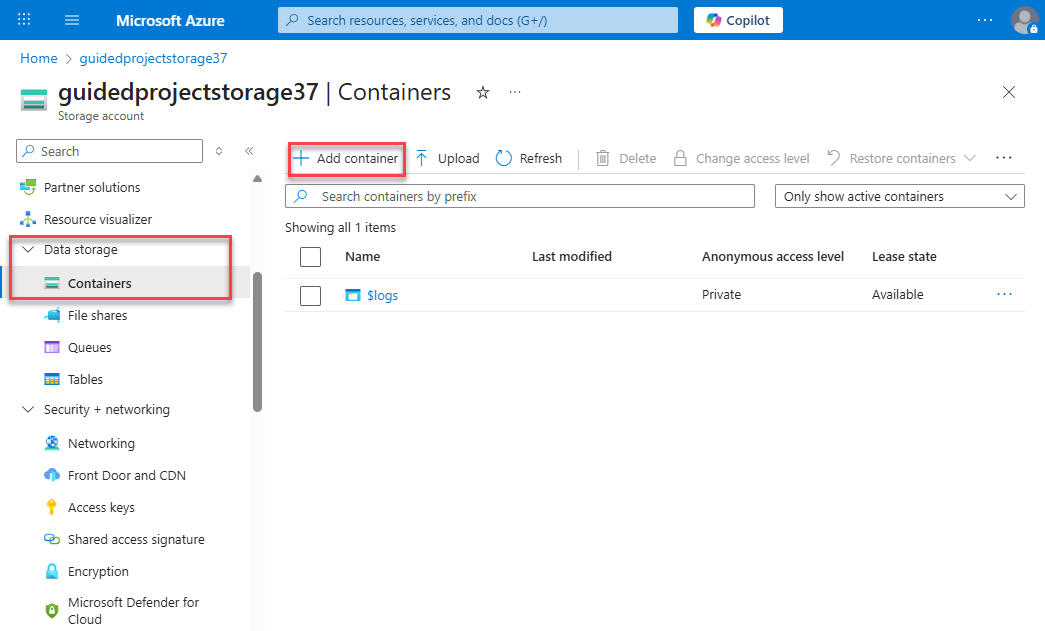Open File shares
The height and width of the screenshot is (631, 1045).
coord(97,315)
